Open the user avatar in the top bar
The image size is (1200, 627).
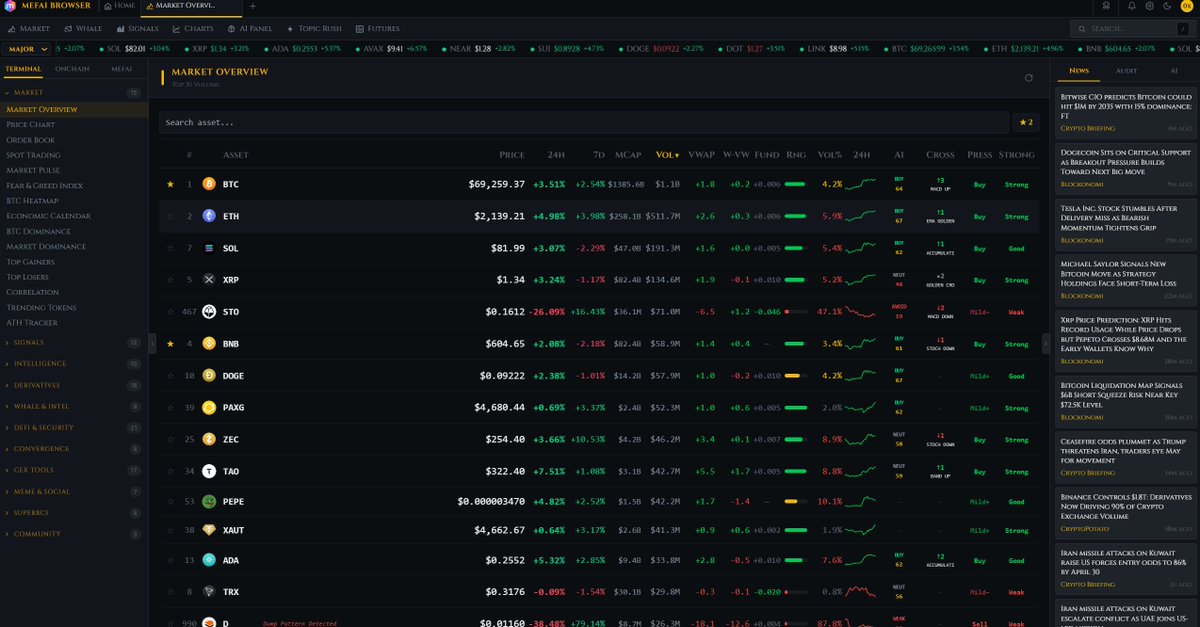point(1186,6)
